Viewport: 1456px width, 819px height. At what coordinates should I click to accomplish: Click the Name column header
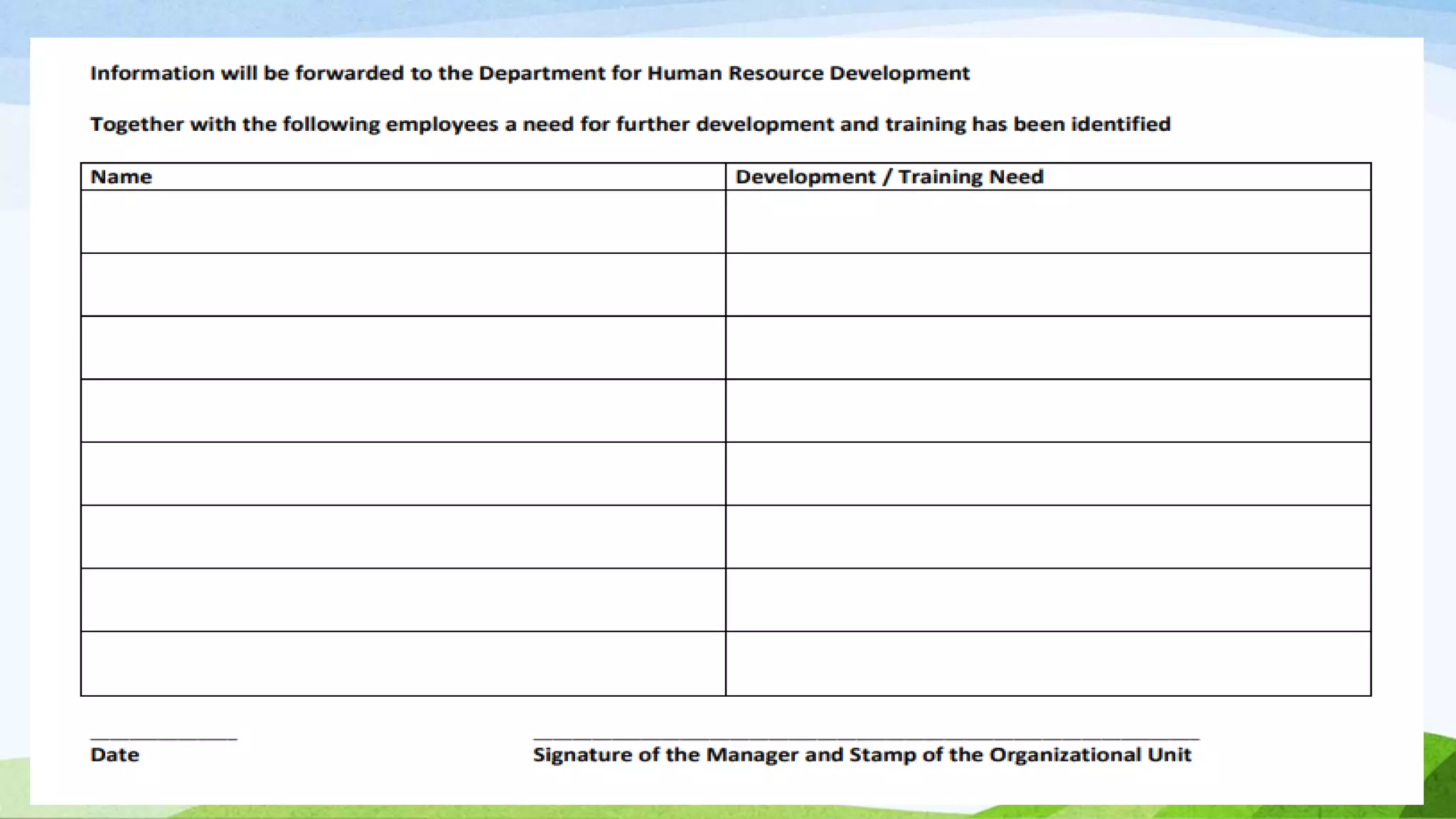[x=122, y=177]
